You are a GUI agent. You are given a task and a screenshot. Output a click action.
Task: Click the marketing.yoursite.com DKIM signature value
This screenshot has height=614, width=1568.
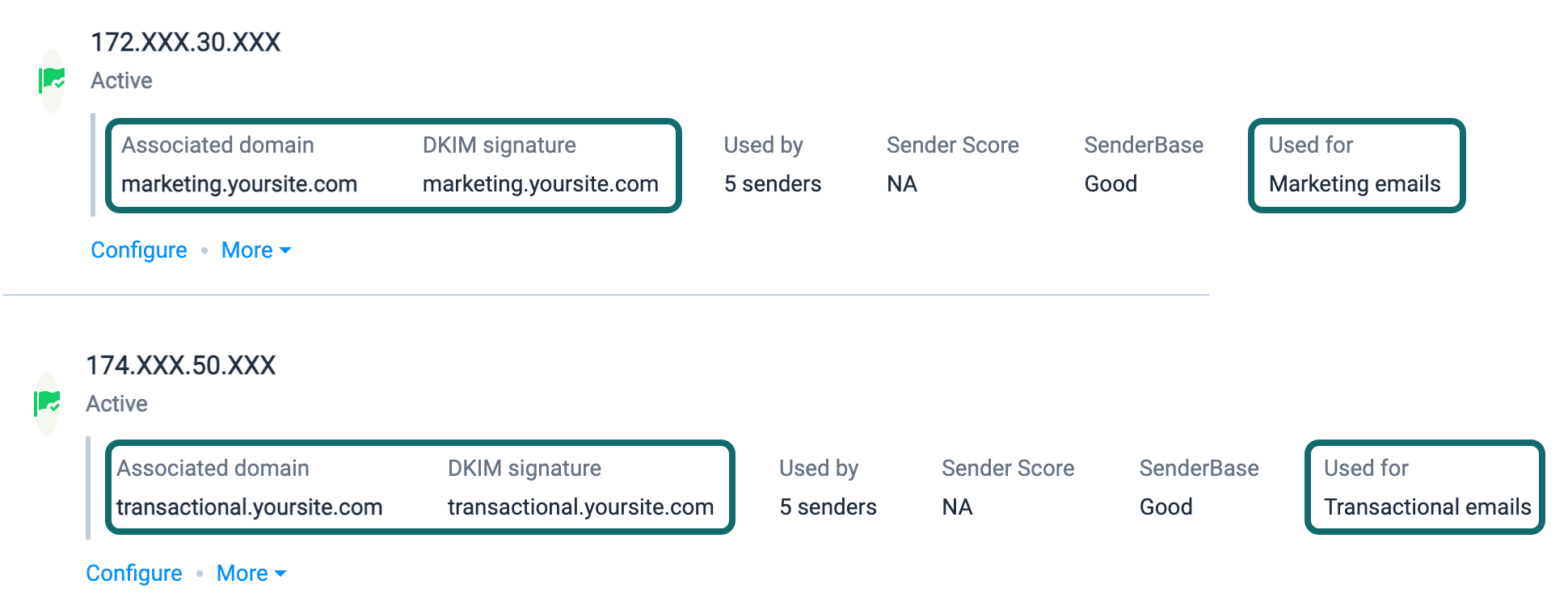(x=541, y=184)
